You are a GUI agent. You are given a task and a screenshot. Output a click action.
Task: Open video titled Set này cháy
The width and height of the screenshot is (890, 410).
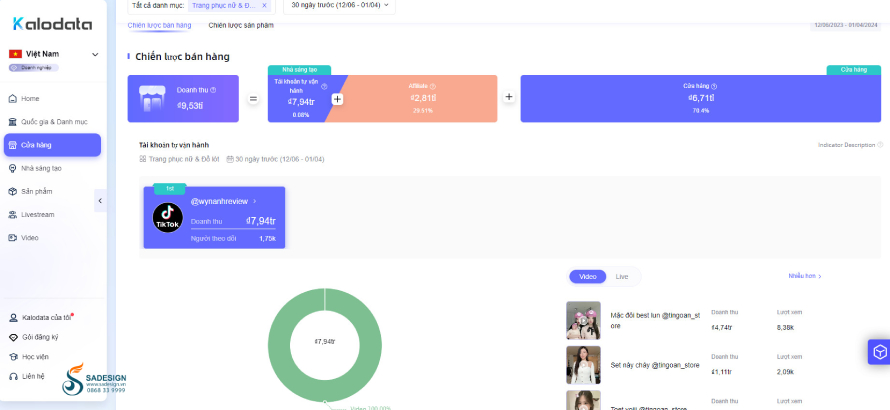click(655, 365)
